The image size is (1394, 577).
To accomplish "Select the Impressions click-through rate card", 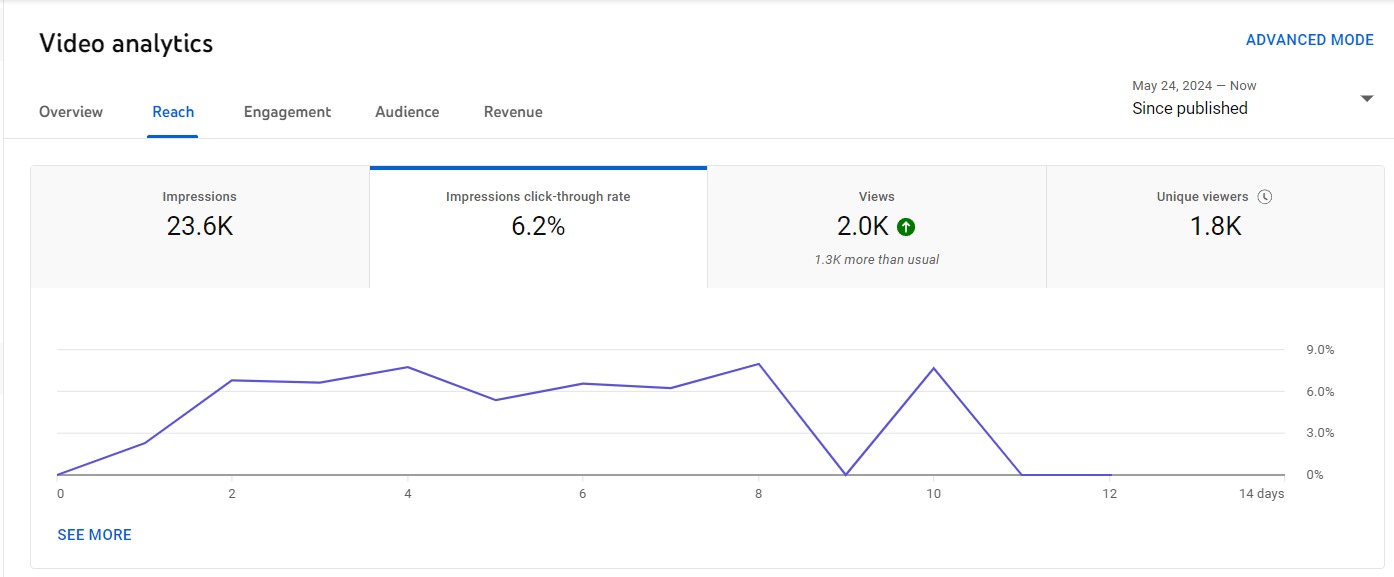I will tap(538, 227).
